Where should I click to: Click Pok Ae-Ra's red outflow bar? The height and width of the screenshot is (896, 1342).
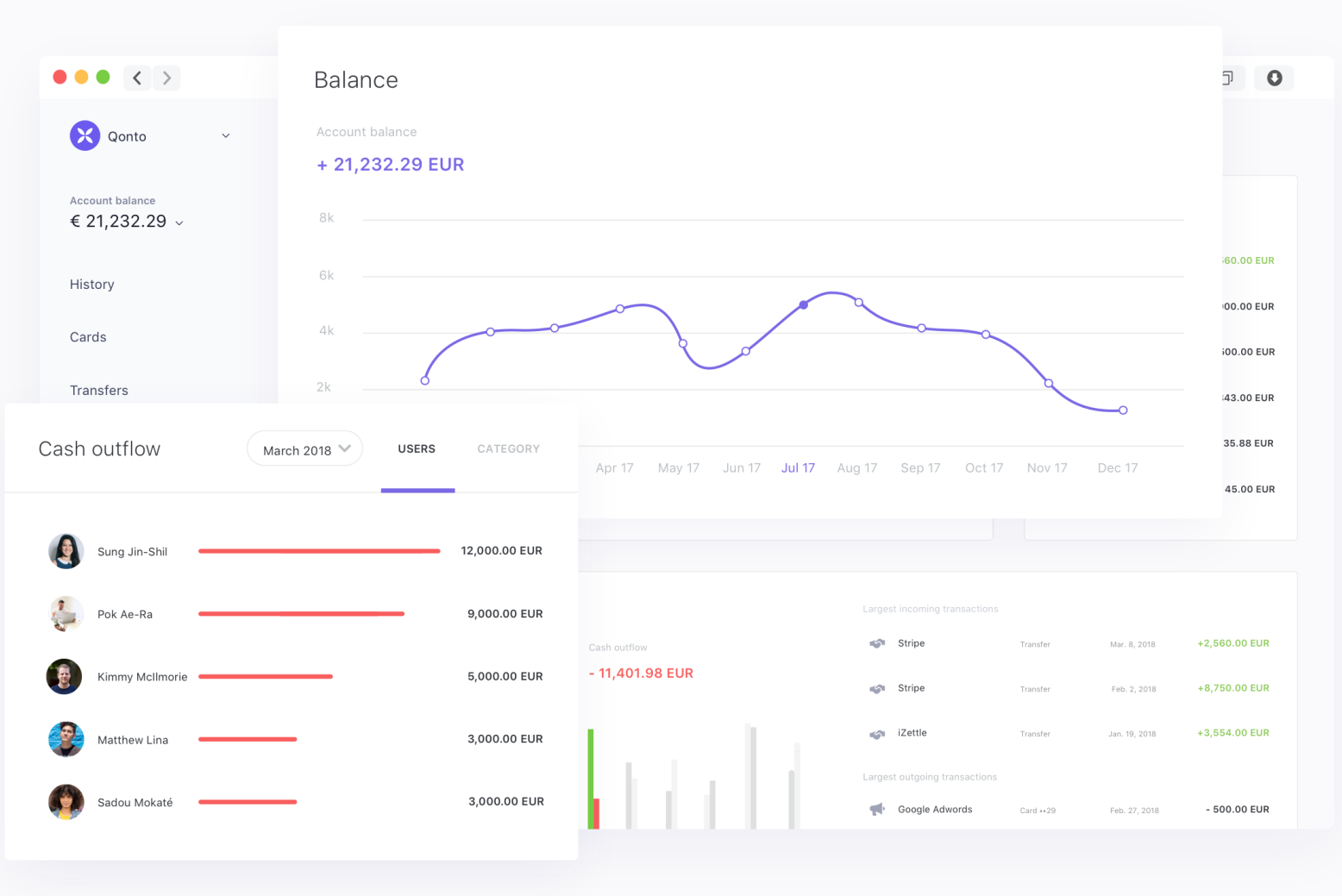tap(301, 614)
